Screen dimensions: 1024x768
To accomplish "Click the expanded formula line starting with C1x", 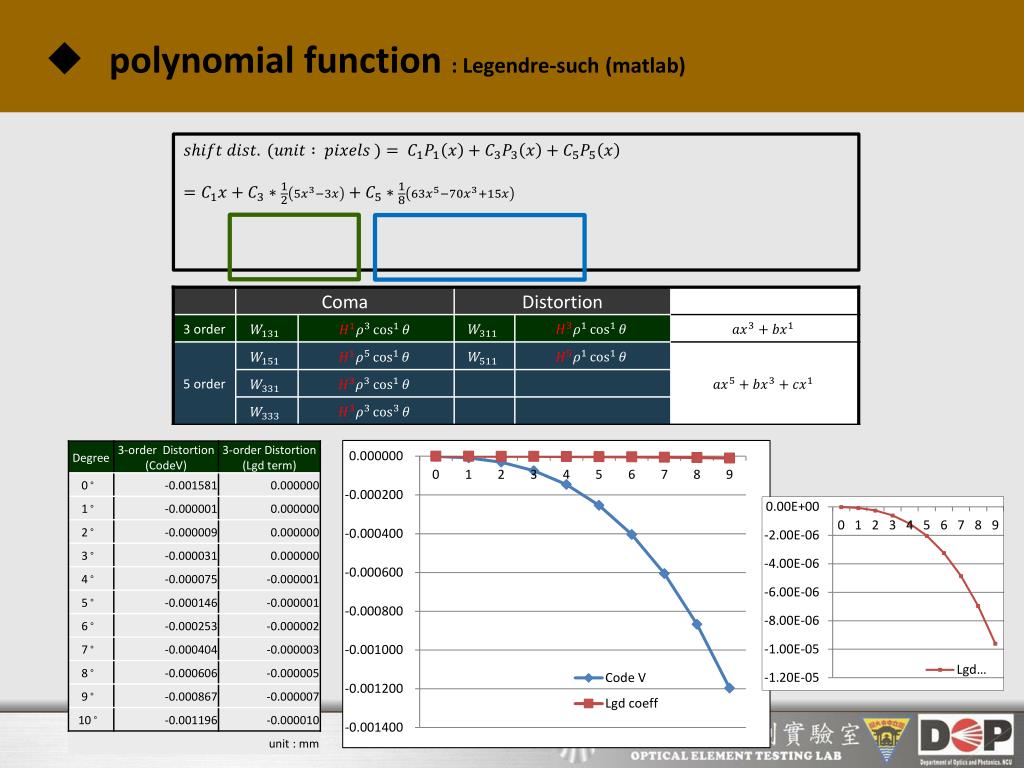I will pos(349,193).
